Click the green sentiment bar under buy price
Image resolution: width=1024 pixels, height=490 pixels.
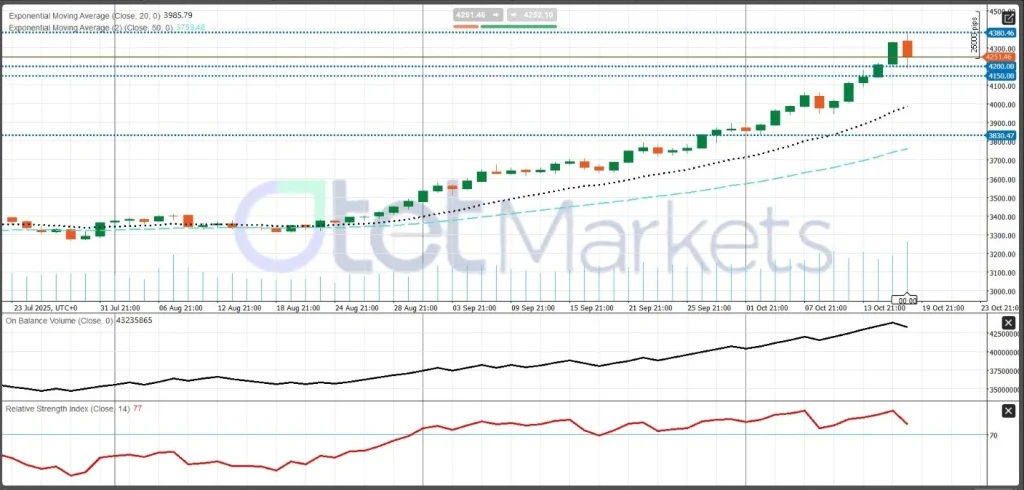coord(518,26)
